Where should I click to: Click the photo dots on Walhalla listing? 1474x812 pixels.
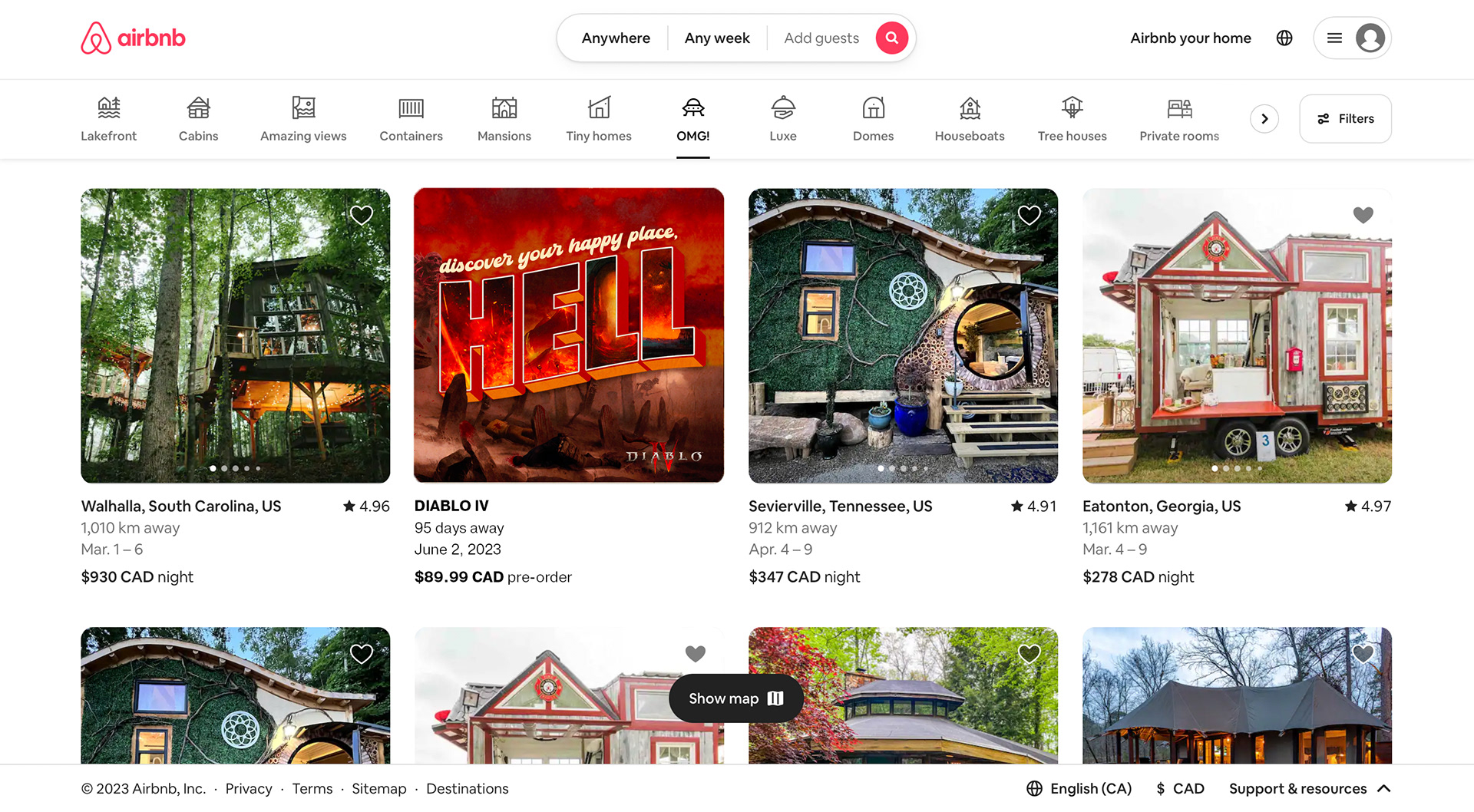[x=236, y=468]
